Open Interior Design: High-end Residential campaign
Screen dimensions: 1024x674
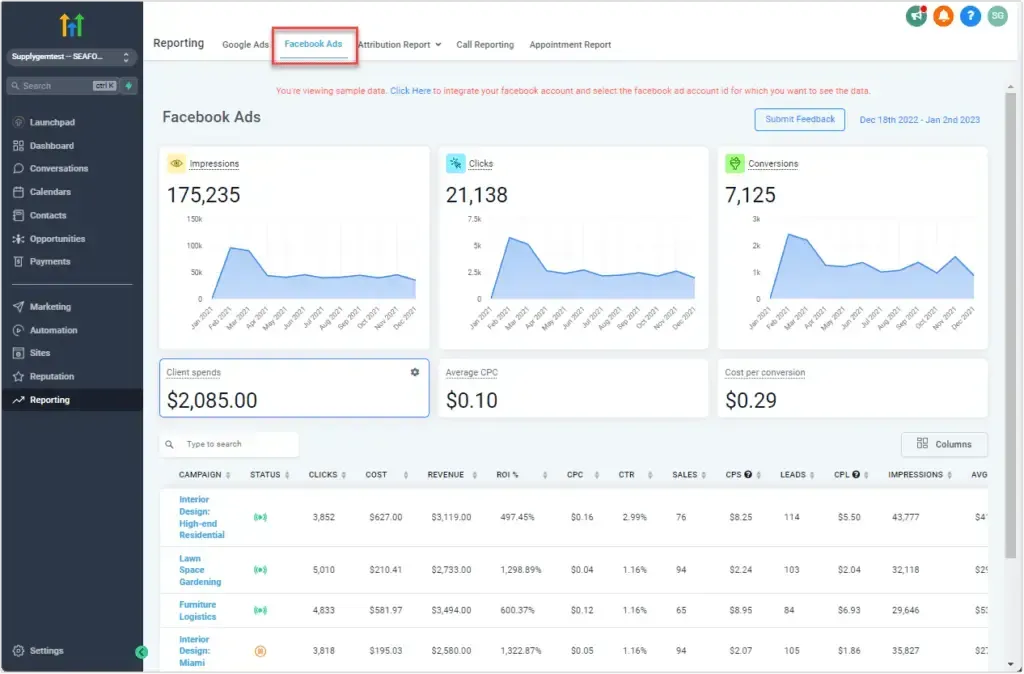(x=201, y=518)
